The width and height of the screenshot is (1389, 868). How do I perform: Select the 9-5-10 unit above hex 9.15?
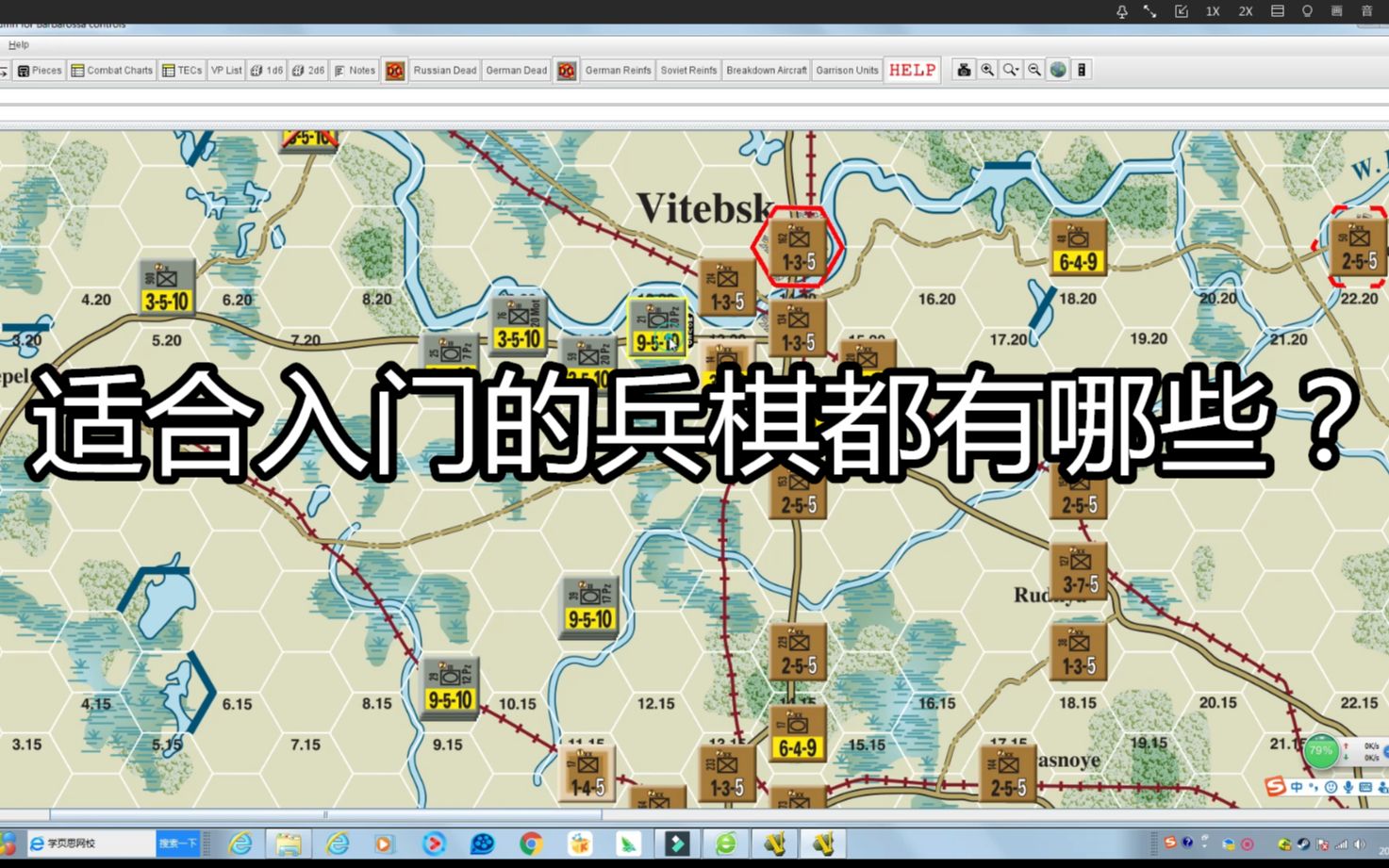[x=451, y=686]
